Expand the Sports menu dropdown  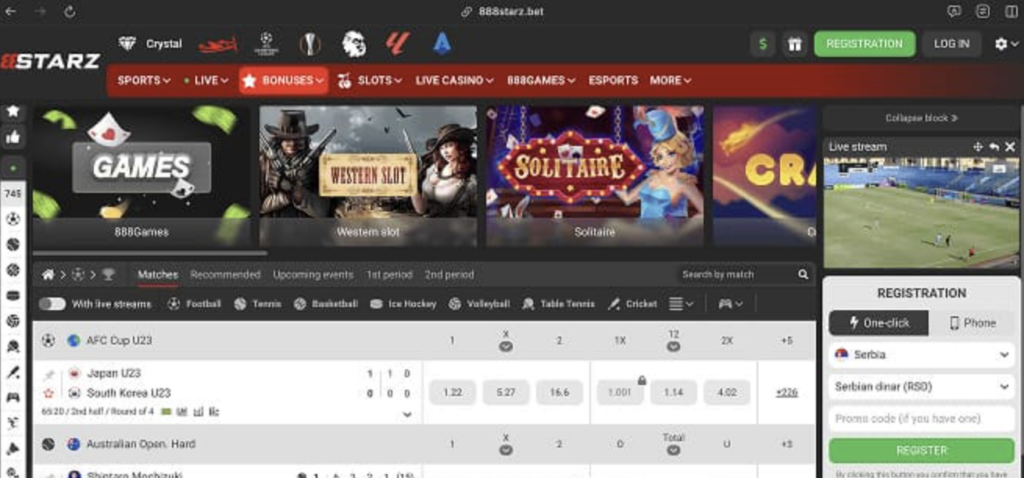pos(143,80)
